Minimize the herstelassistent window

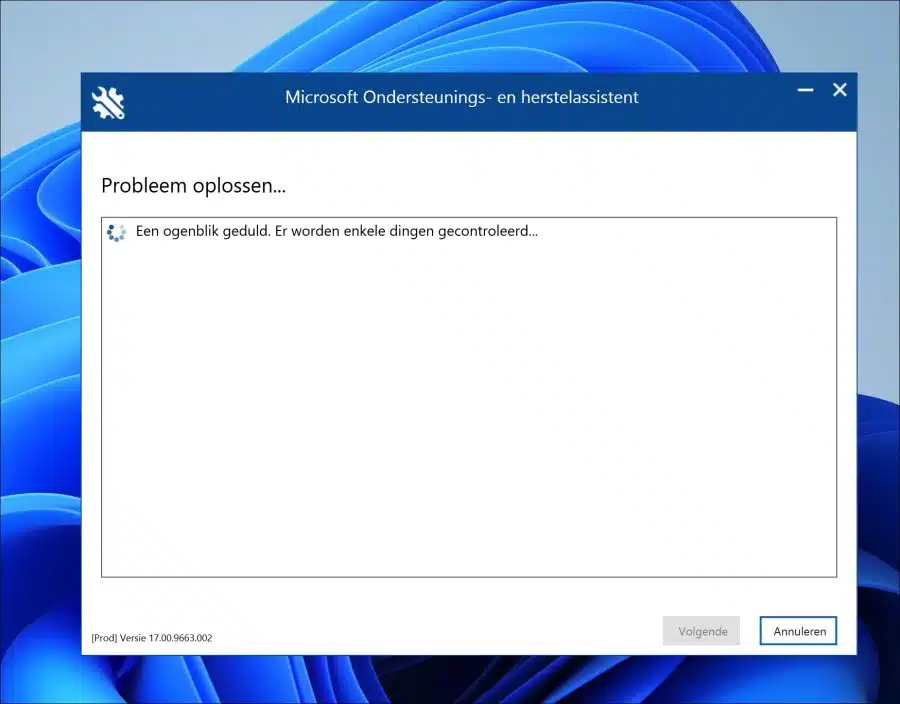click(805, 90)
